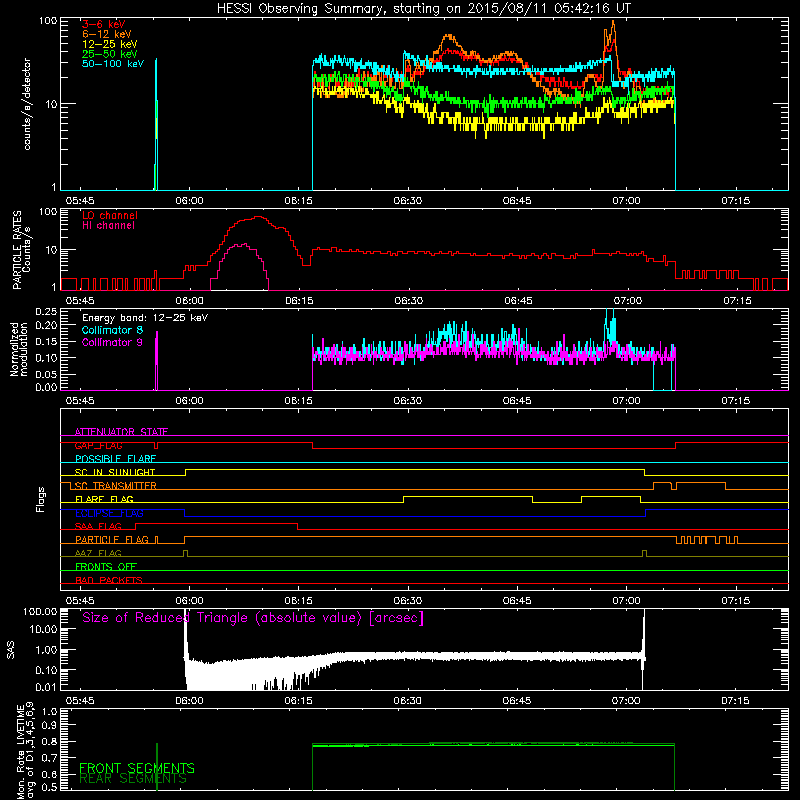
Task: Click the GAP_FLAG label
Action: click(98, 445)
